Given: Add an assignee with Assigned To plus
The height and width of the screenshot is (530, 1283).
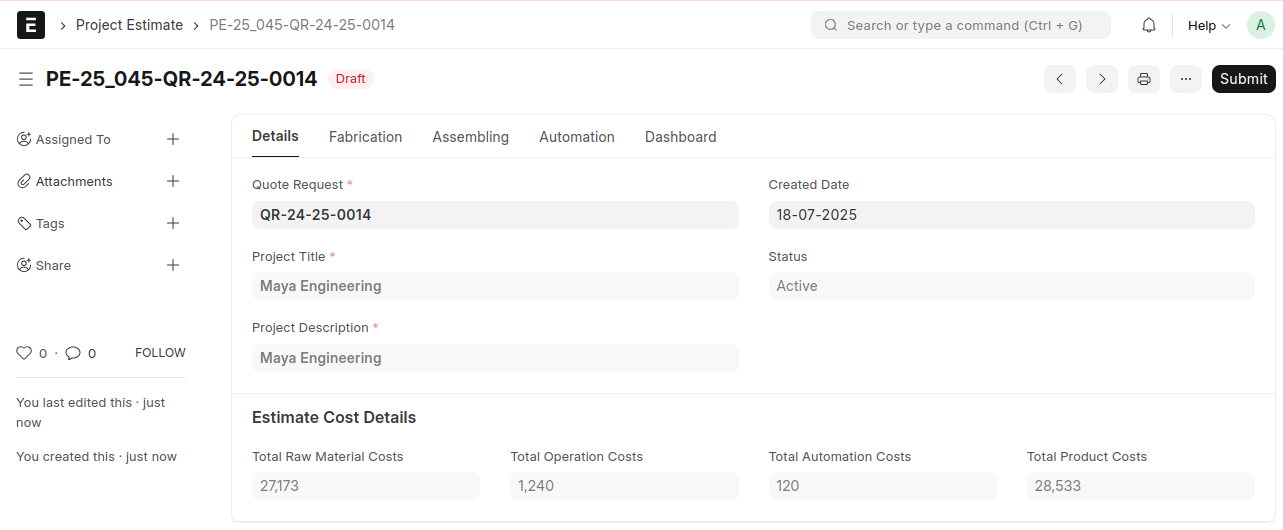Looking at the screenshot, I should 173,139.
